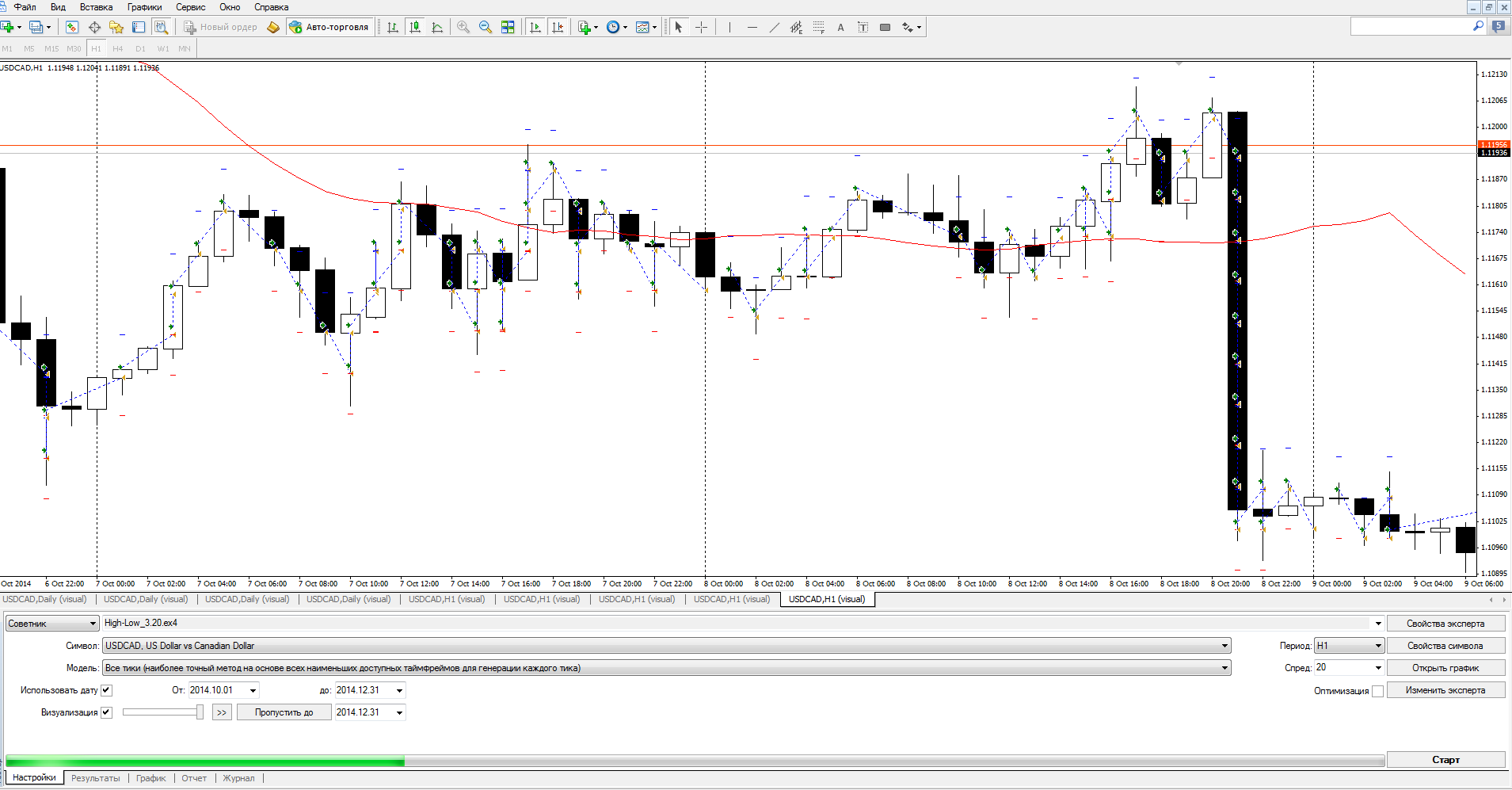Open the Модель ticks dropdown

coord(667,668)
